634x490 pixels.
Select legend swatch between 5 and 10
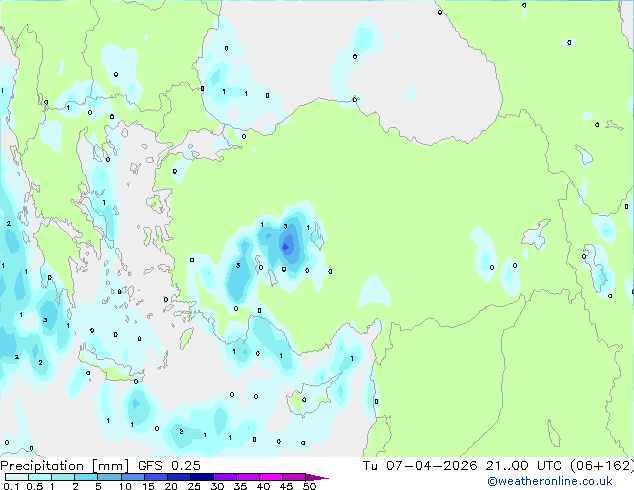click(x=109, y=477)
